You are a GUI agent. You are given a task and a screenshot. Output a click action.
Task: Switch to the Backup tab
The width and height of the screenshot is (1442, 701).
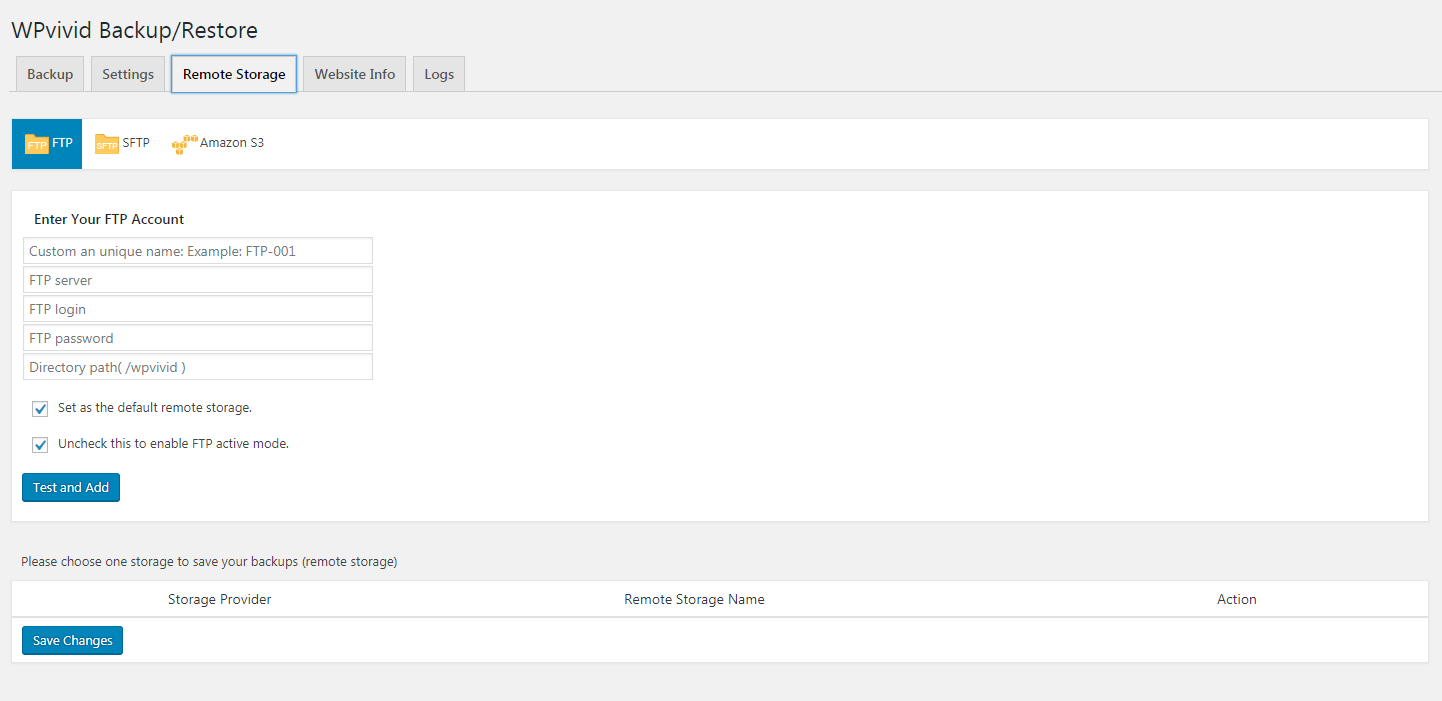tap(49, 73)
